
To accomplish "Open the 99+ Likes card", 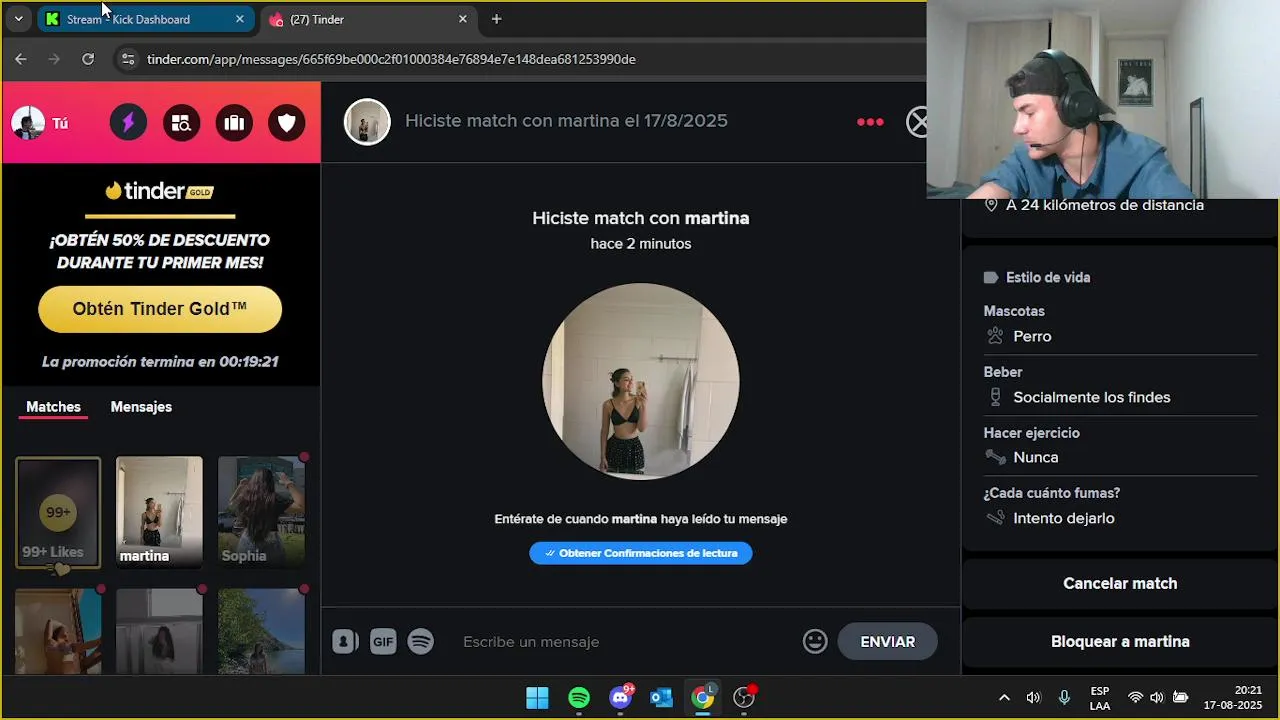I will pos(58,513).
